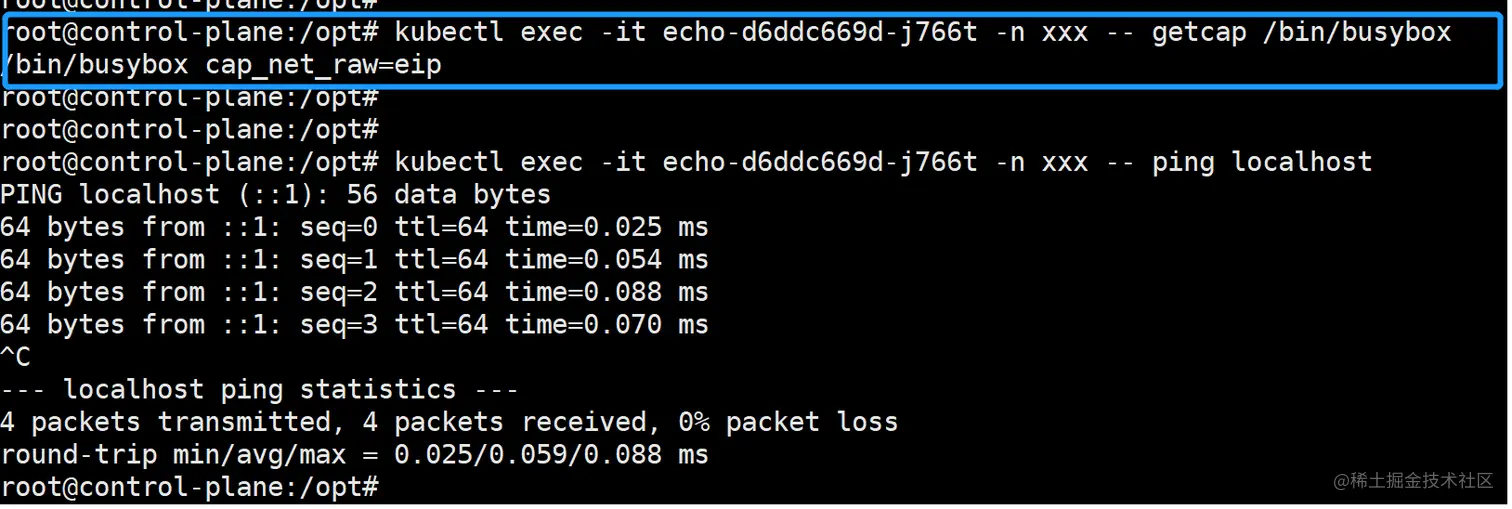
Task: Click the 0.025/0.059/0.088 ms statistics values
Action: coord(551,455)
